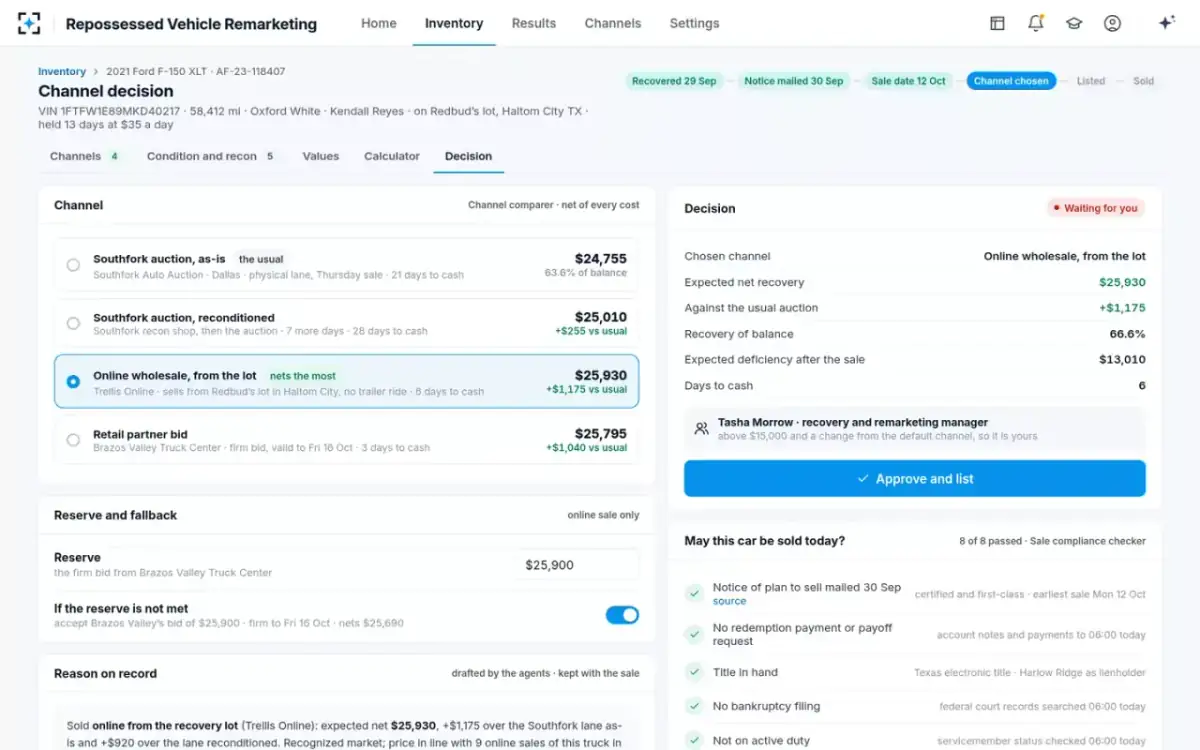Click the 'nets the most' tag

pyautogui.click(x=303, y=376)
